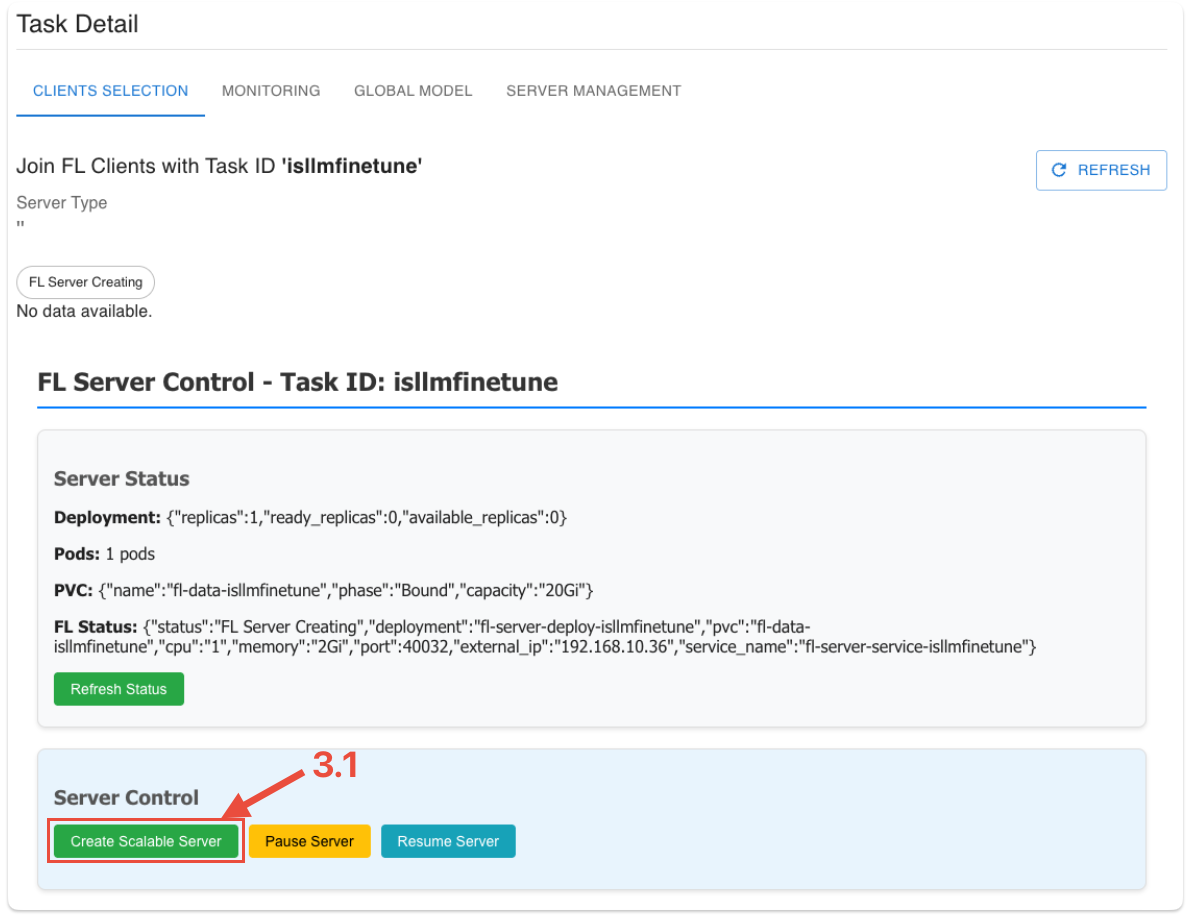This screenshot has width=1196, height=922.
Task: Click the Task Detail page title
Action: 78,24
